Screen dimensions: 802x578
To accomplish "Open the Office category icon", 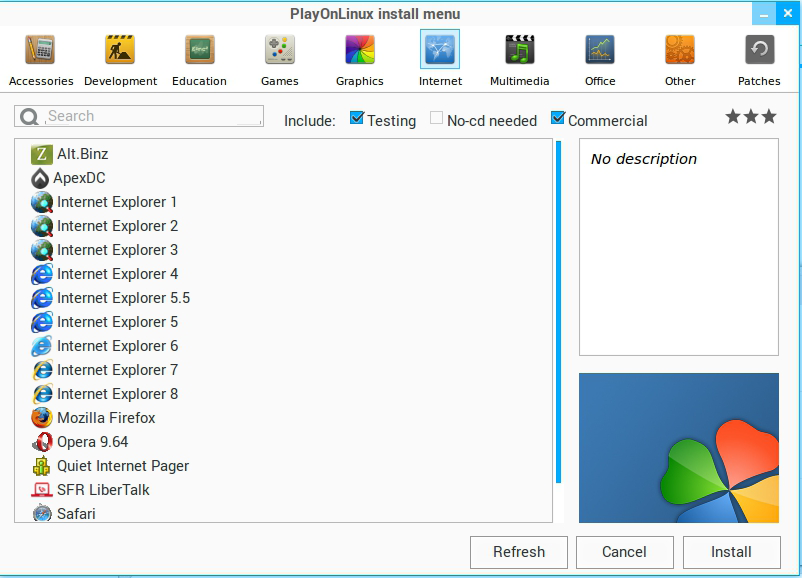I will (600, 50).
